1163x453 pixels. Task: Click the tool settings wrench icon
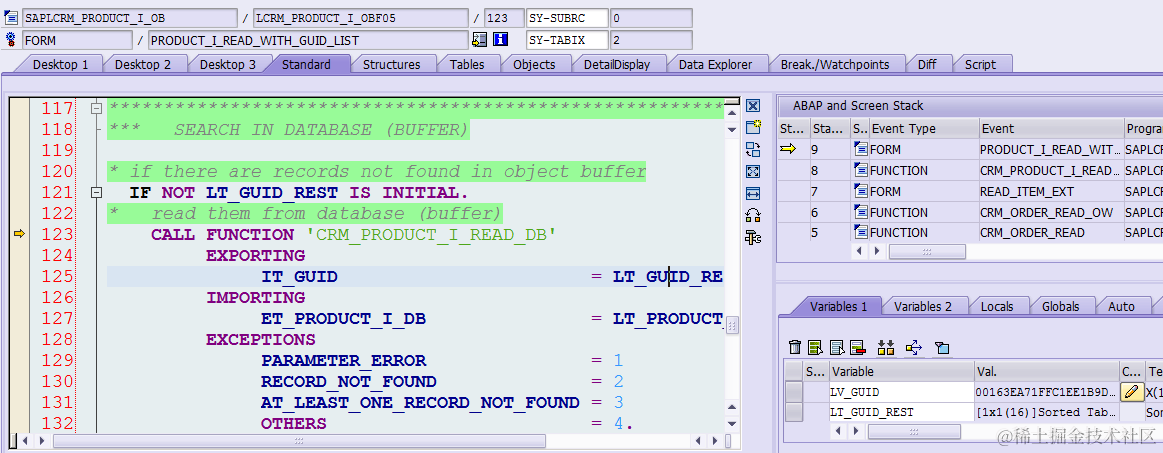753,238
